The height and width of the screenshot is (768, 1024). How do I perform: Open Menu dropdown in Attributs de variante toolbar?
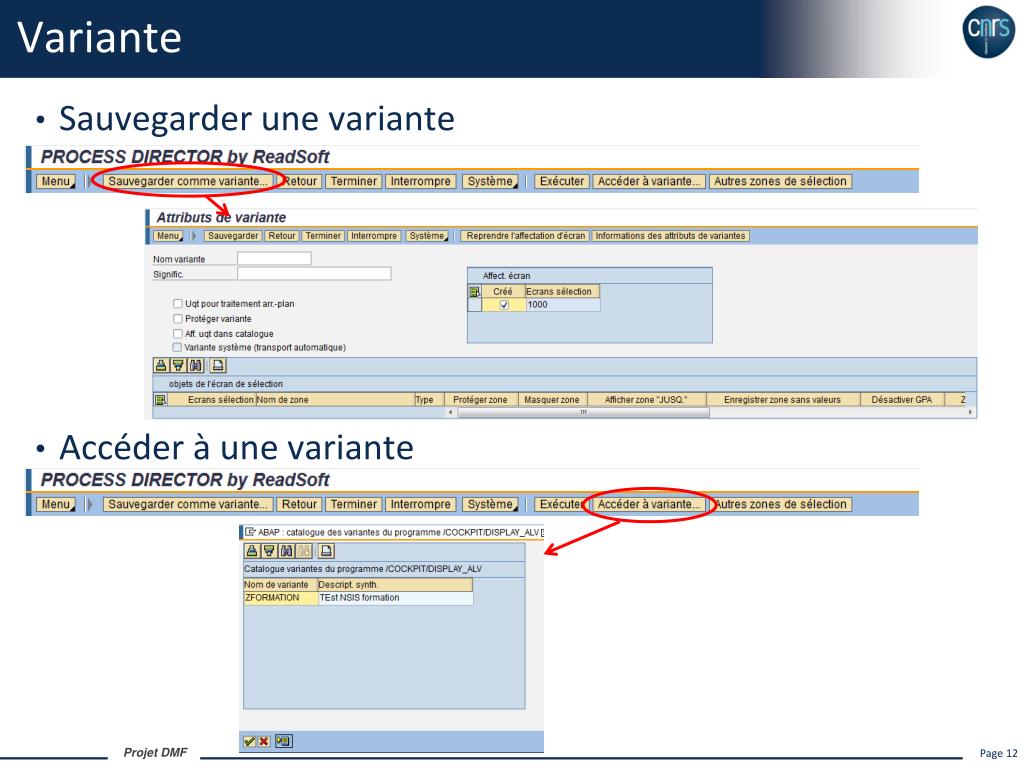coord(168,236)
